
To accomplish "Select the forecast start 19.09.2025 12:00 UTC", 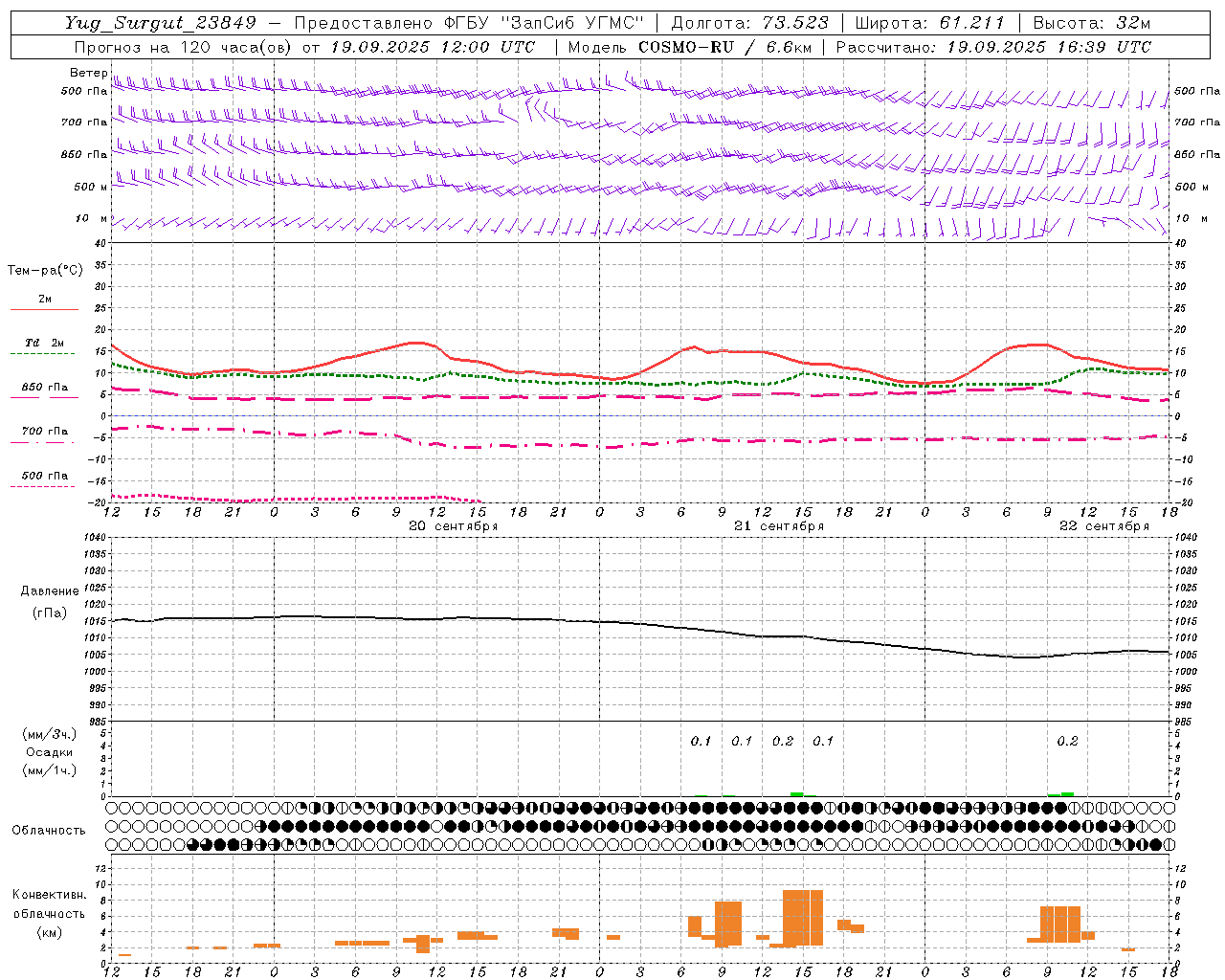I will coord(433,47).
